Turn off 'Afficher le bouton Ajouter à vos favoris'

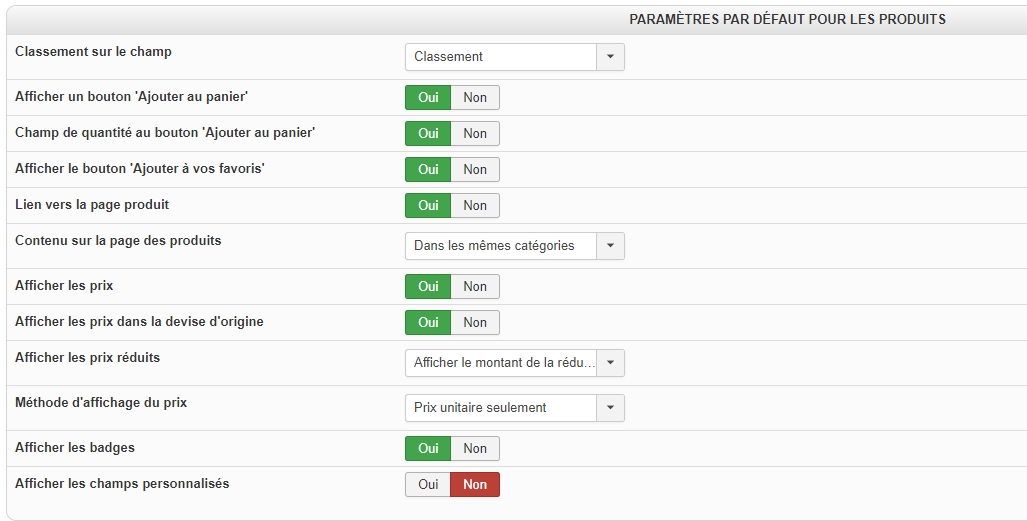click(475, 170)
